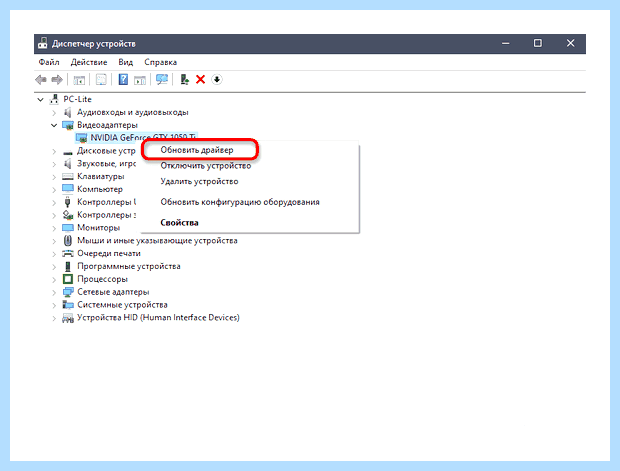Click the scan for hardware changes monitor icon
The height and width of the screenshot is (471, 620).
tap(162, 80)
